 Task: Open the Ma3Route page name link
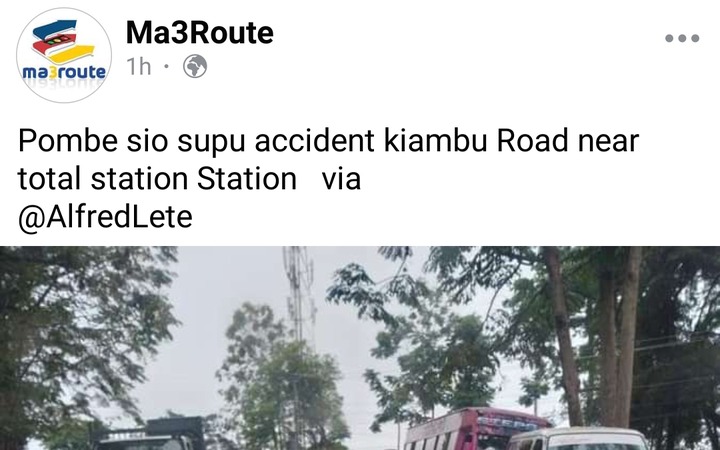click(200, 33)
